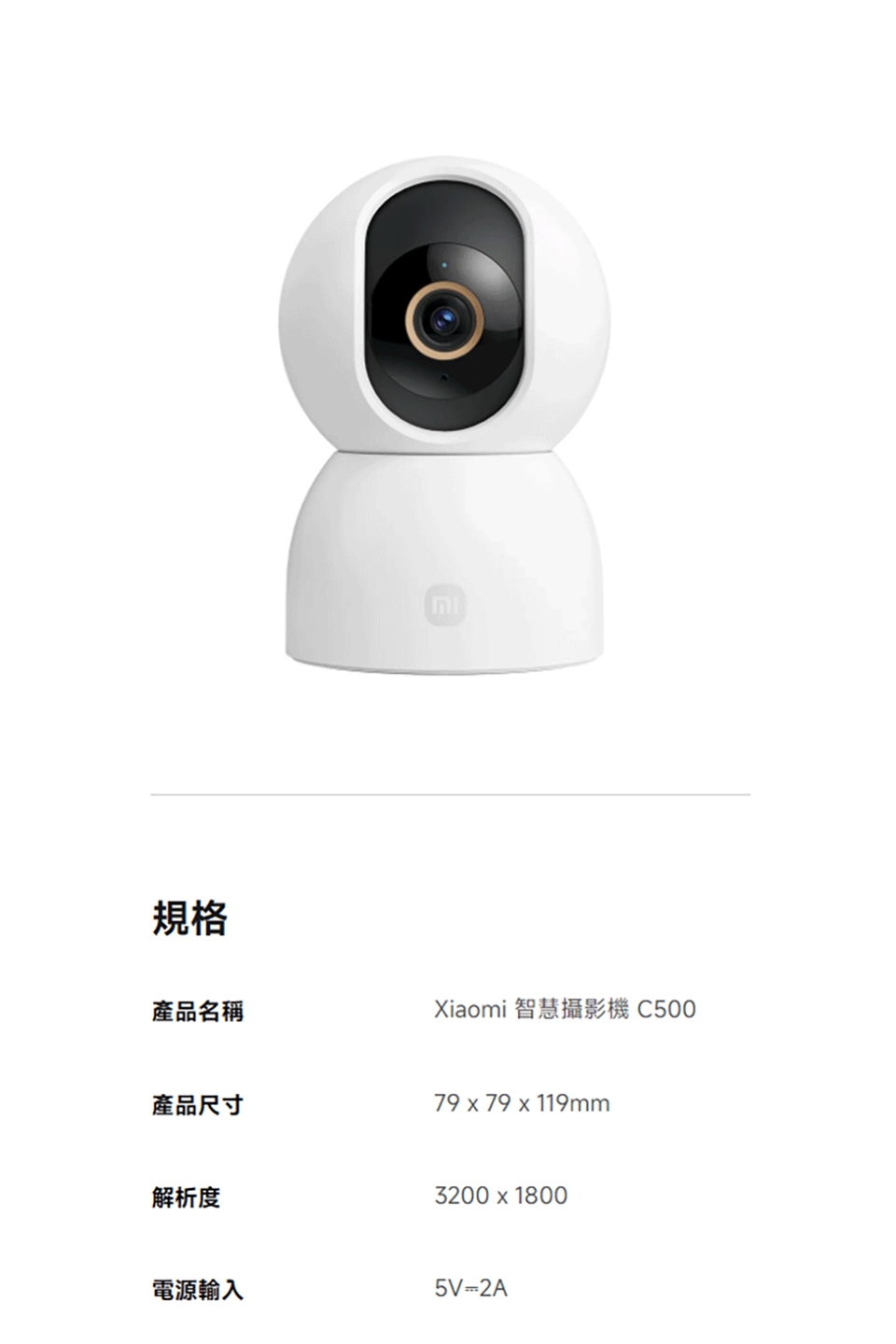This screenshot has height=1344, width=896.
Task: Click the 產品尺寸 label
Action: click(198, 1105)
